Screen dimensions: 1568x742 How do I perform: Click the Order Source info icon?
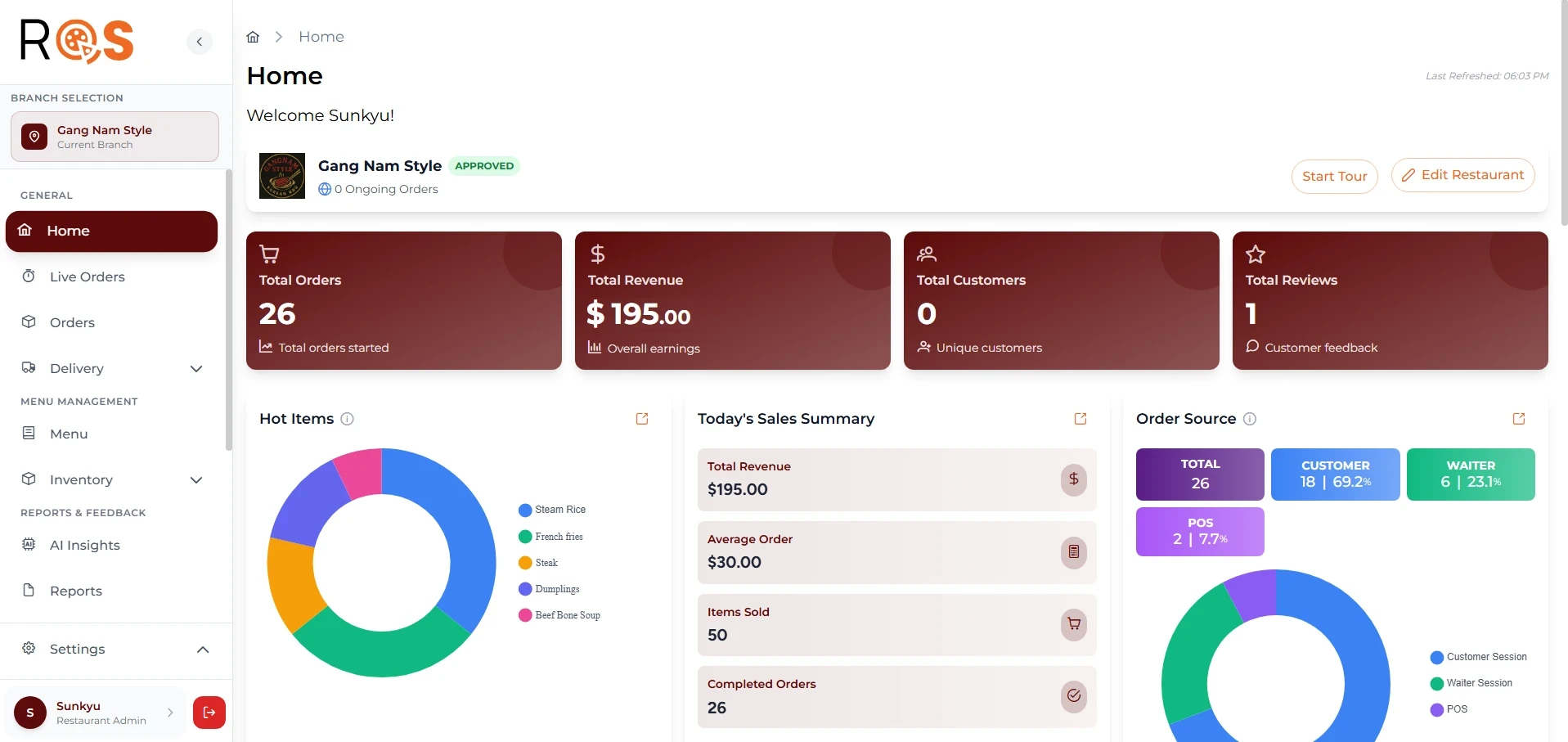click(1250, 419)
